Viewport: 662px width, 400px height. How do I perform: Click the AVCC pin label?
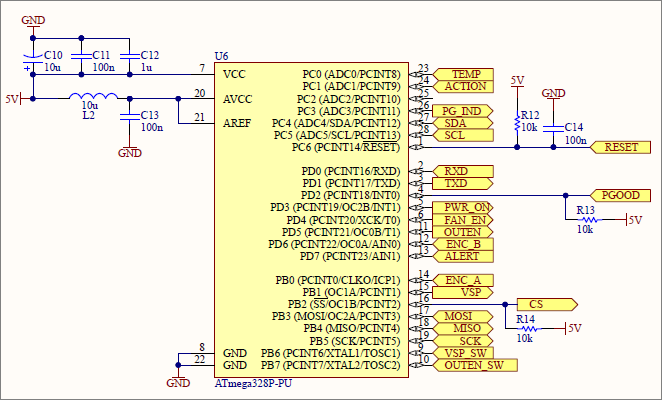pyautogui.click(x=238, y=99)
